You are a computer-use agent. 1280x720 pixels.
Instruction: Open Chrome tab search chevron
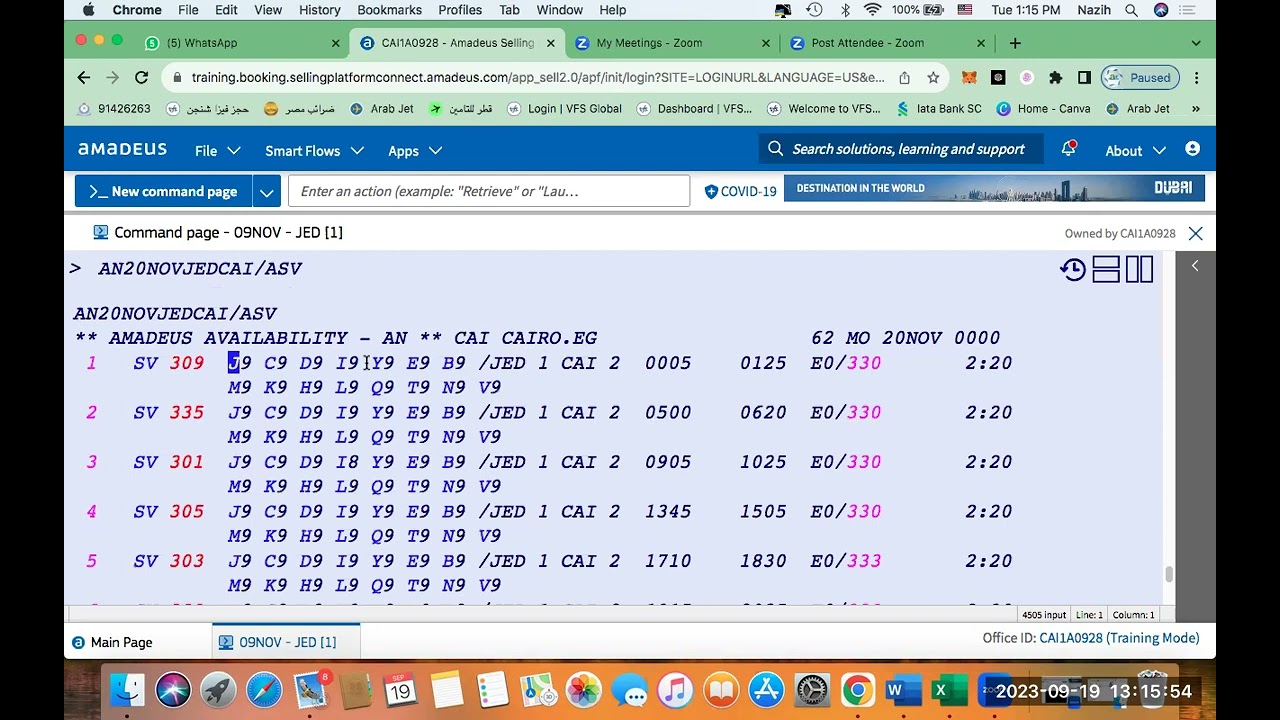[1196, 43]
